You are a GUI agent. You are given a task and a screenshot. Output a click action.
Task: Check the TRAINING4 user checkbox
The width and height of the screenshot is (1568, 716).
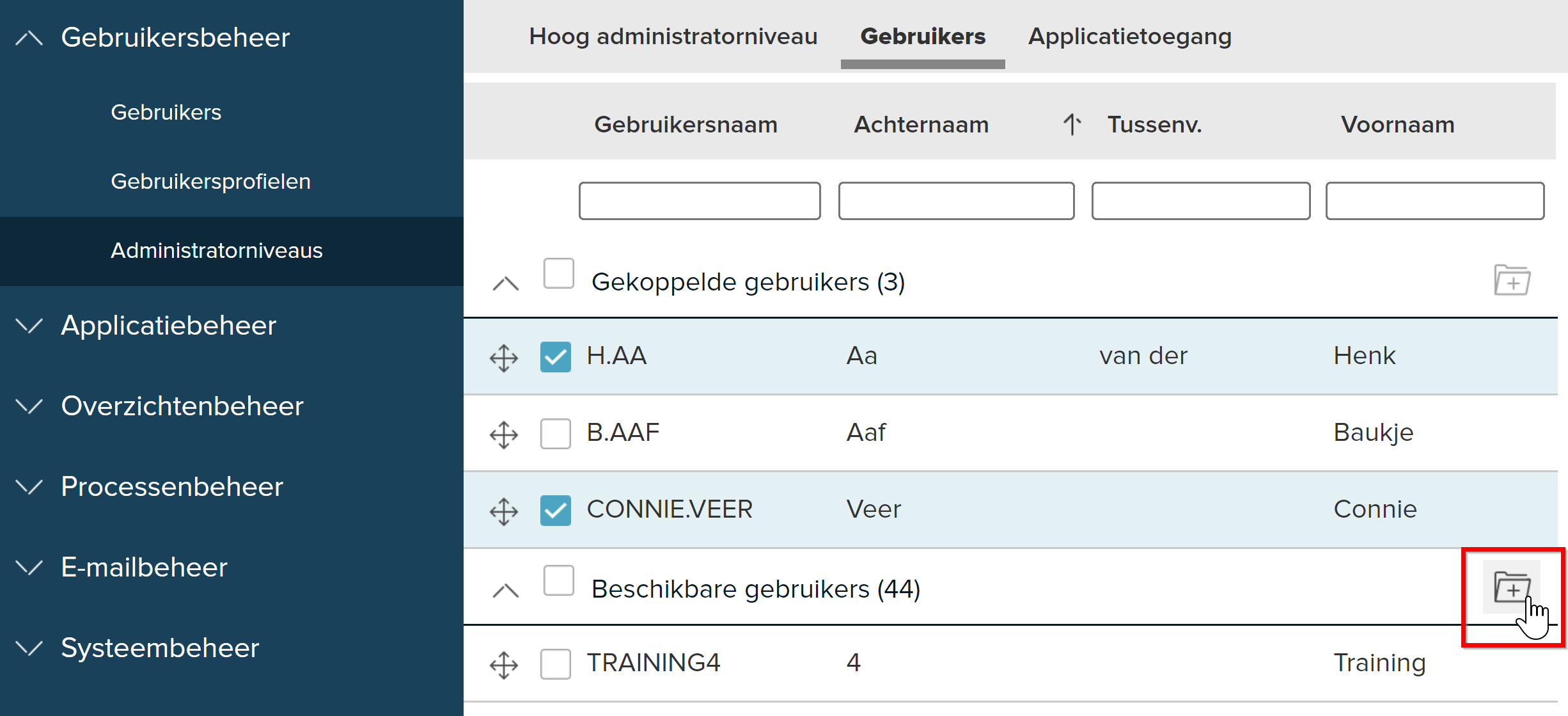click(555, 664)
